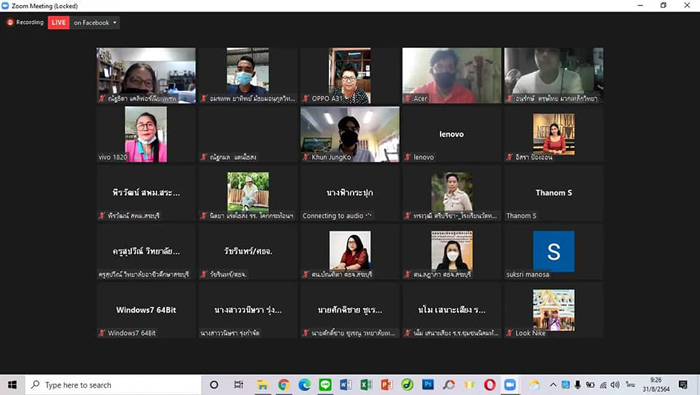Open the 'on Facebook' live stream dropdown
Viewport: 700px width, 395px height.
[x=95, y=22]
